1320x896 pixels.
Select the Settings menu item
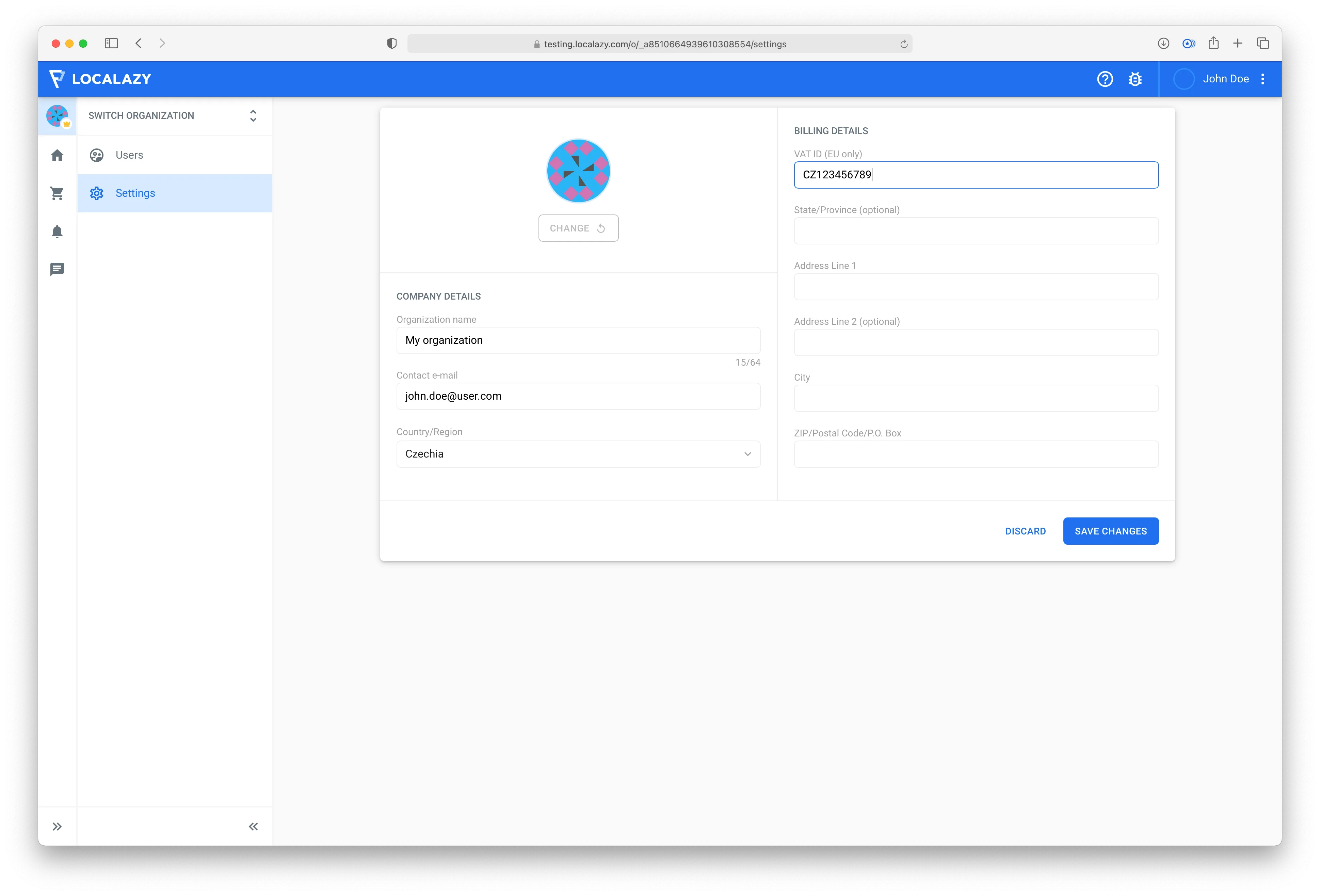click(135, 193)
